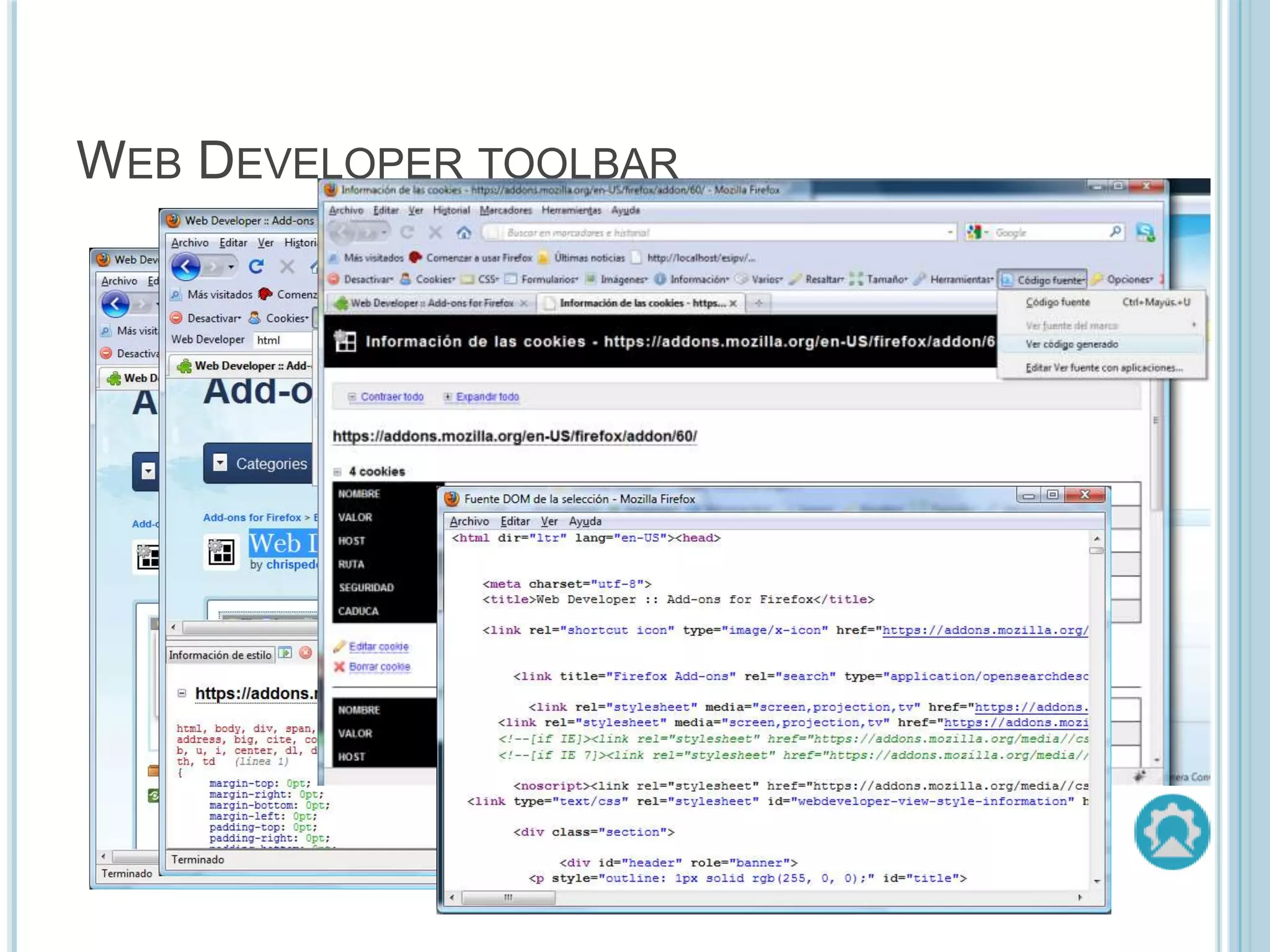Click Web Developer add-on icon in middle window
The image size is (1270, 952).
221,551
